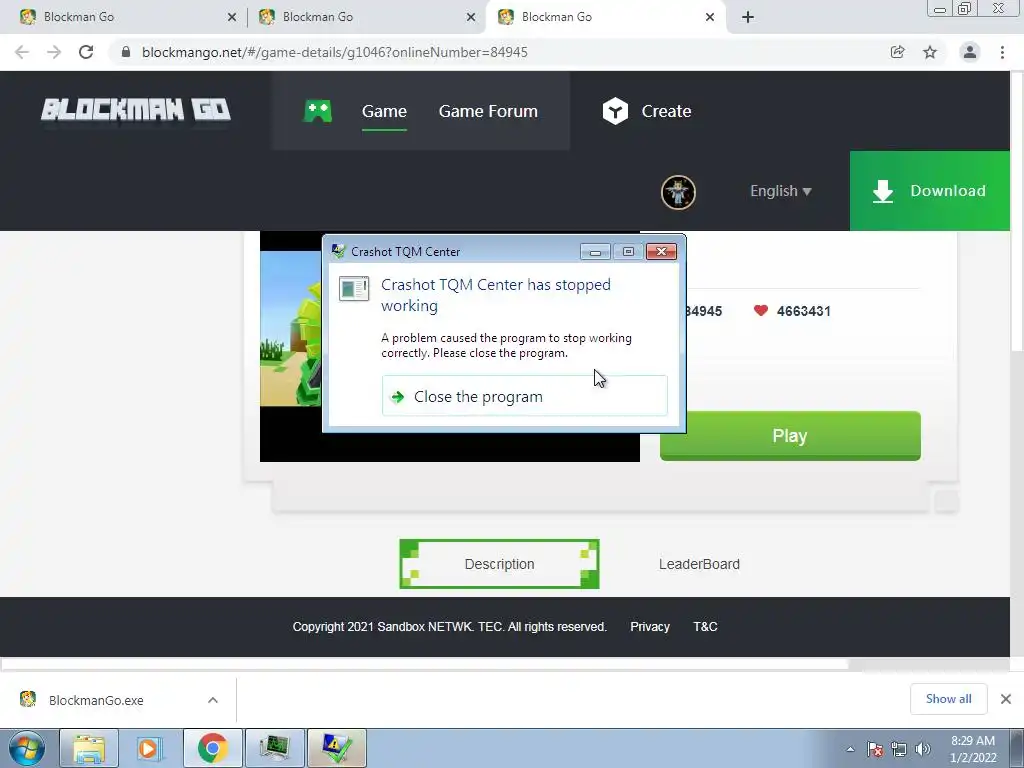This screenshot has height=768, width=1024.
Task: Maximize the Crashot TQM Center dialog
Action: click(628, 251)
